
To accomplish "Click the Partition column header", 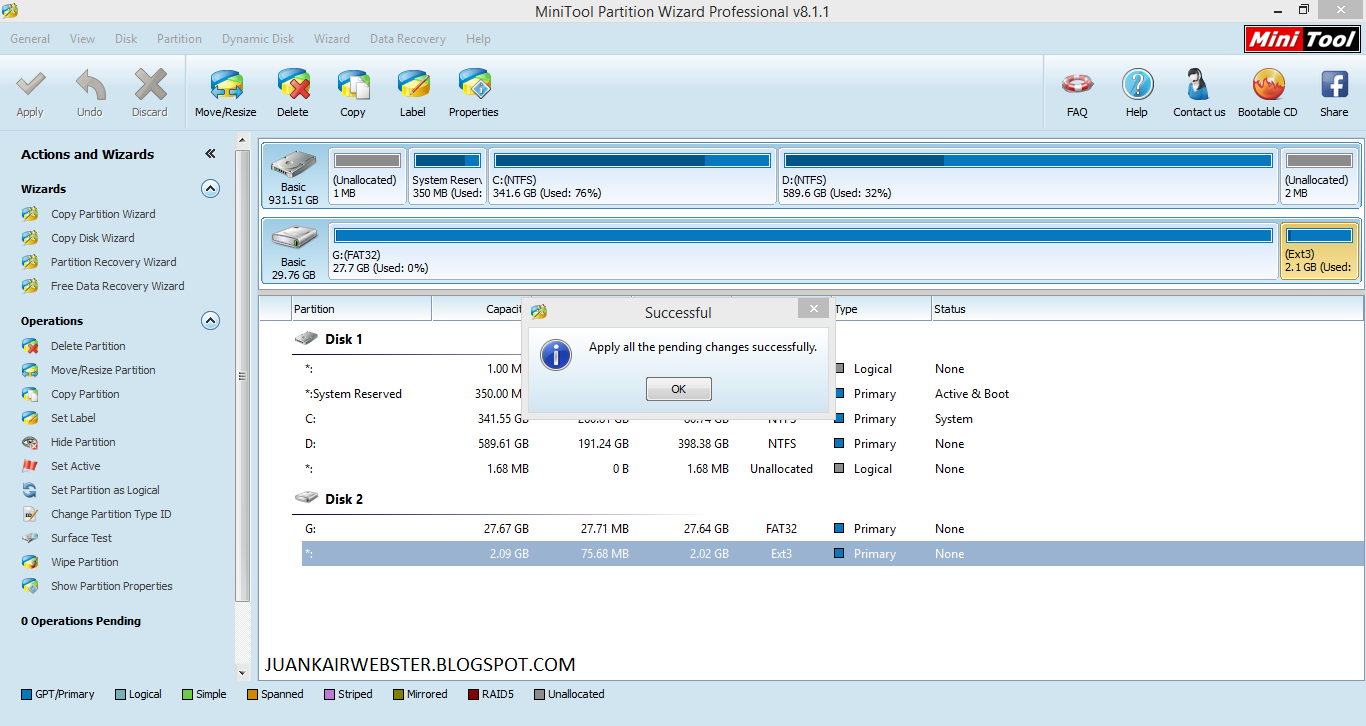I will pos(361,309).
